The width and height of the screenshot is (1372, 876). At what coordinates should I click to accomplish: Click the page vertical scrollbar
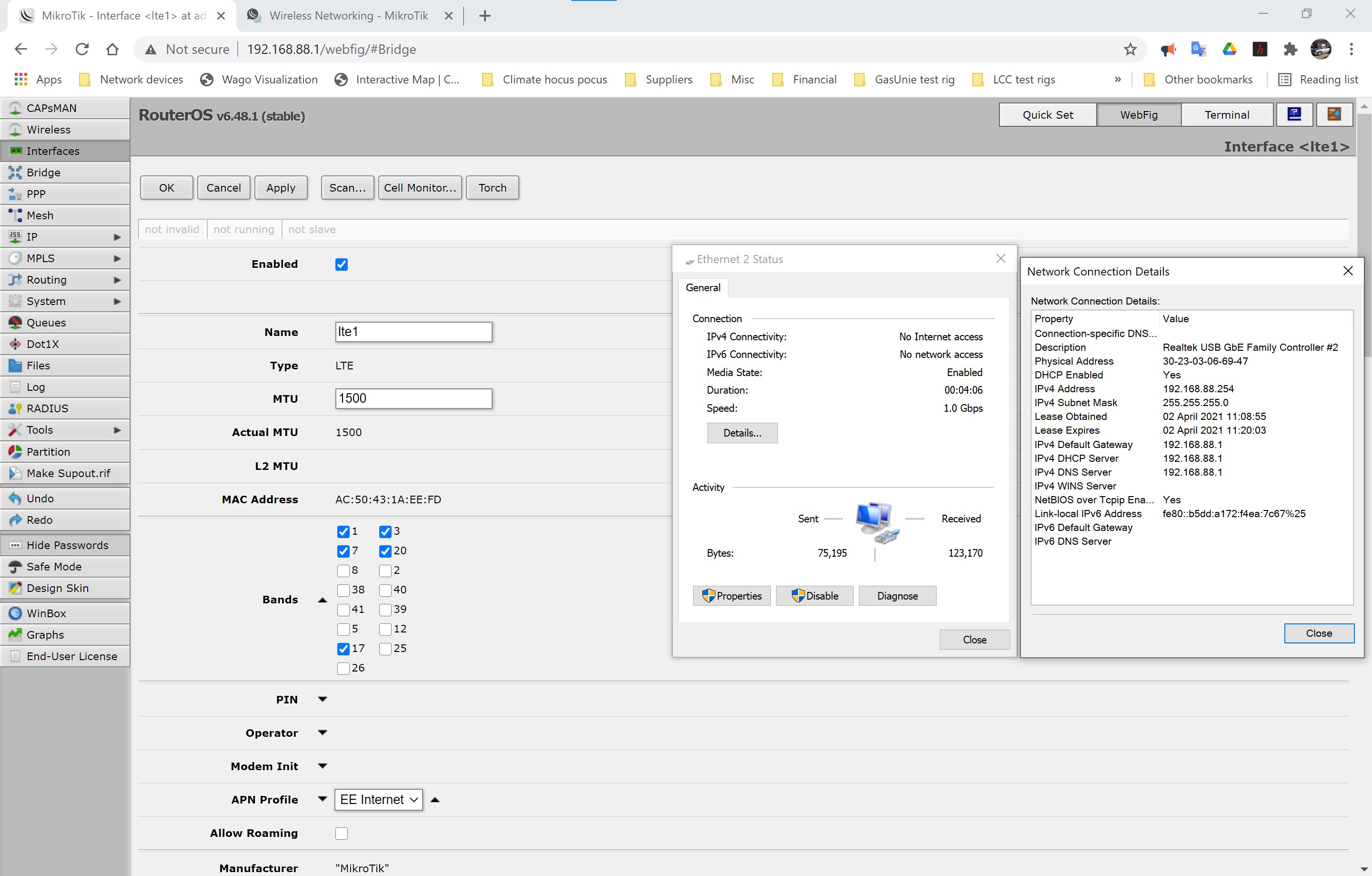tap(1364, 235)
